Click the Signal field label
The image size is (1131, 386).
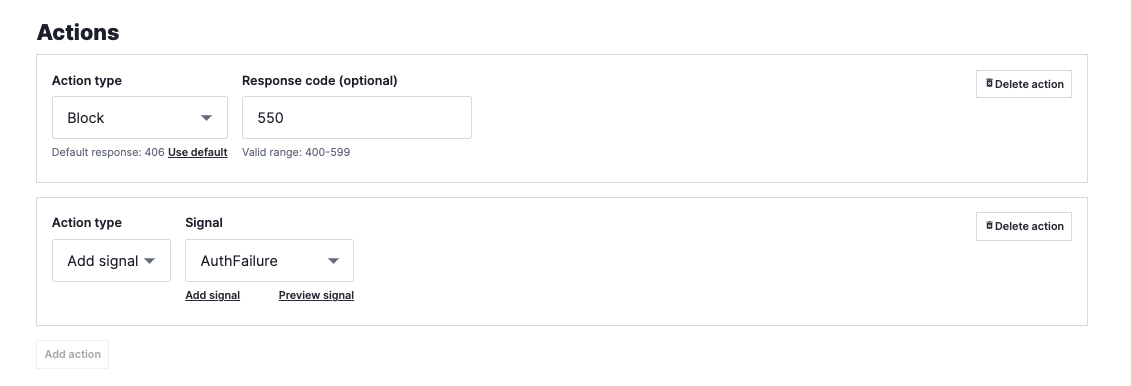coord(204,223)
